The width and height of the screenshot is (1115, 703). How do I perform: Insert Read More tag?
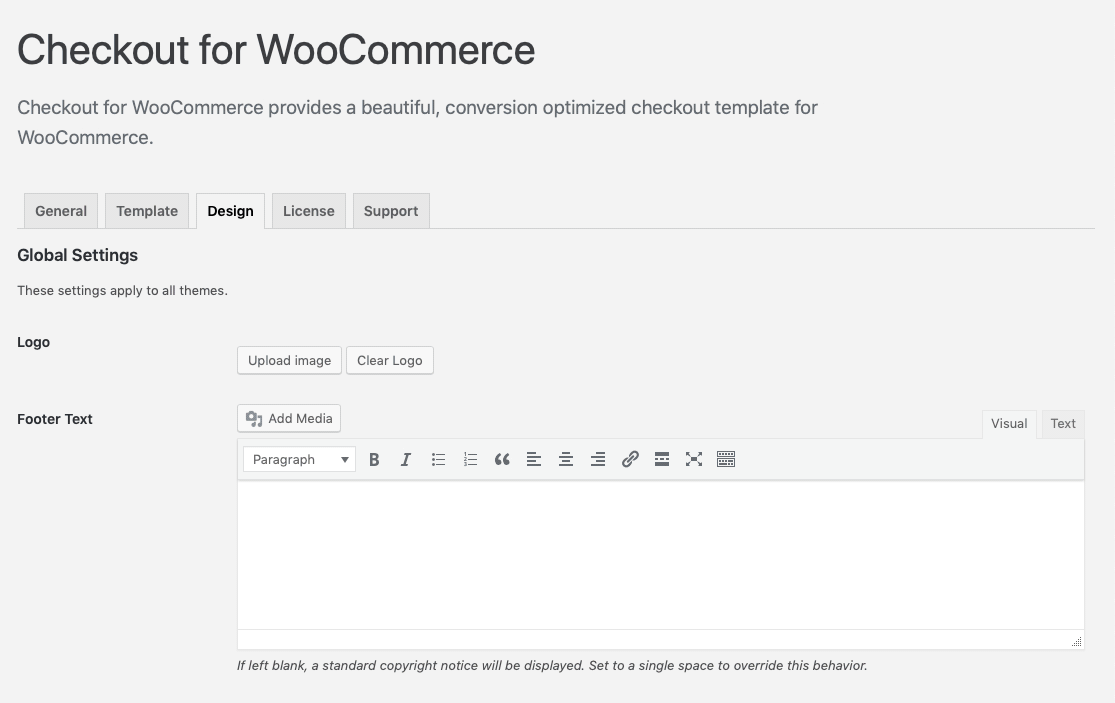662,460
